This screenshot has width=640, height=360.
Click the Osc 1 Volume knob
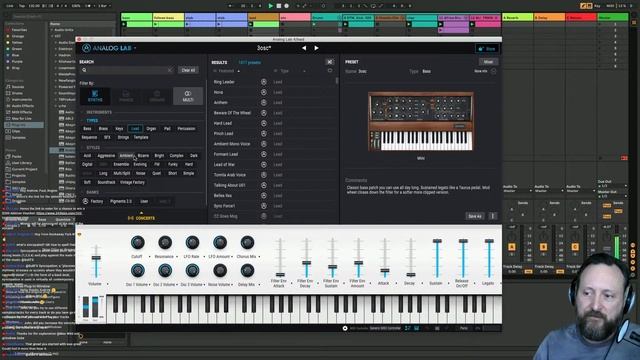point(137,270)
